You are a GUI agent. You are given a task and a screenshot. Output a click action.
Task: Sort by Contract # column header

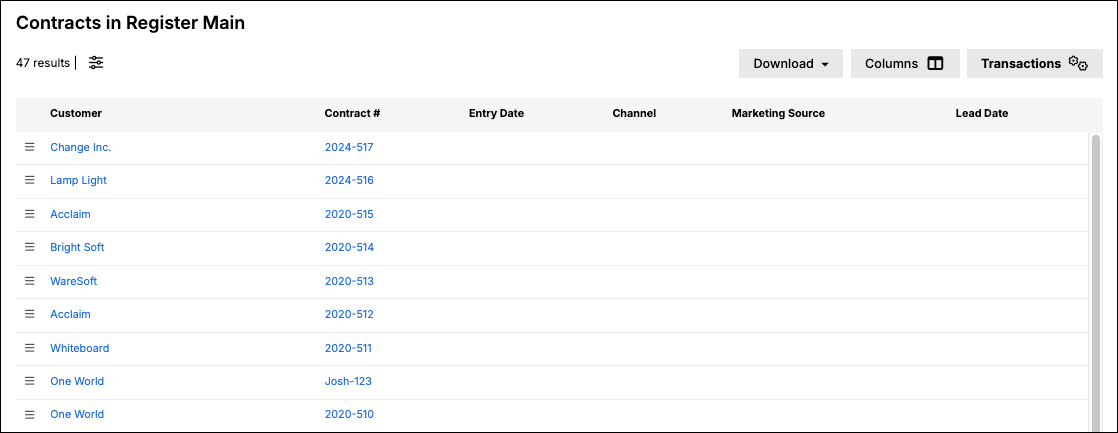352,113
